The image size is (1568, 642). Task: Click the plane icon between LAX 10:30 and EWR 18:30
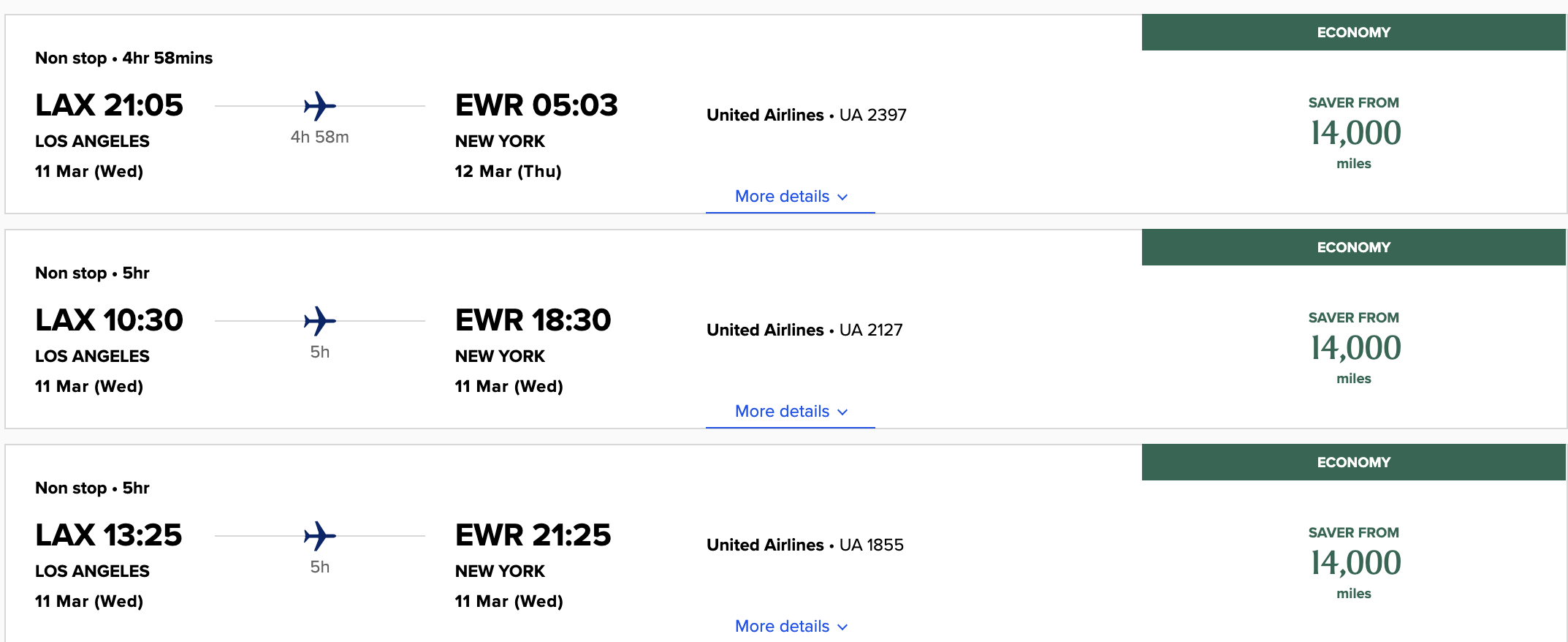point(319,320)
